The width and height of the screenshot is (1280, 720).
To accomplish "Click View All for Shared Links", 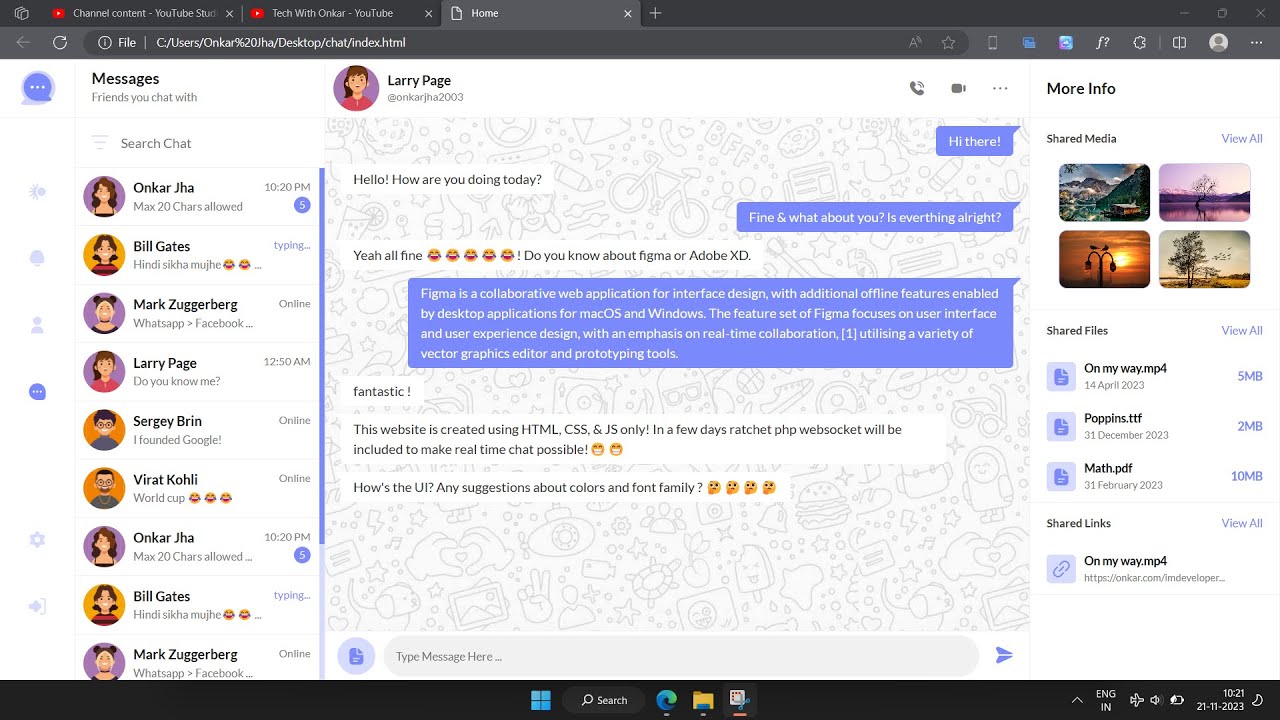I will (x=1241, y=523).
